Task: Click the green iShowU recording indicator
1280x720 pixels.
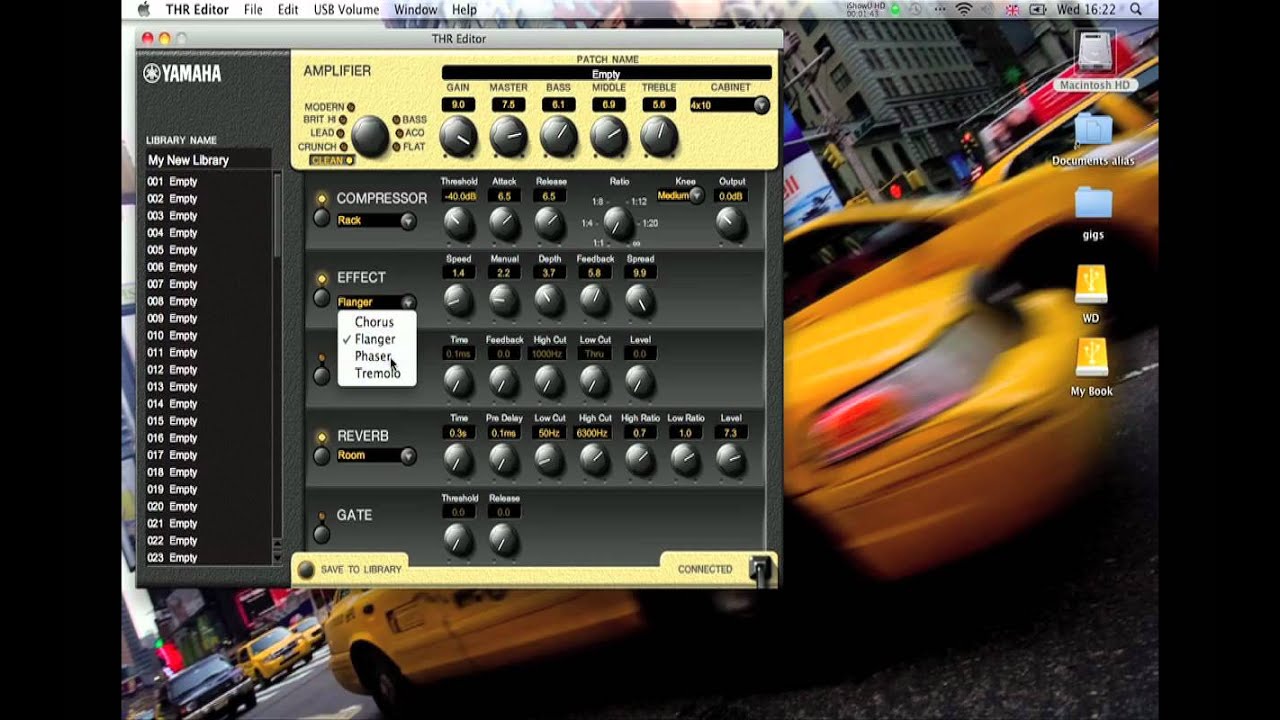Action: 894,9
